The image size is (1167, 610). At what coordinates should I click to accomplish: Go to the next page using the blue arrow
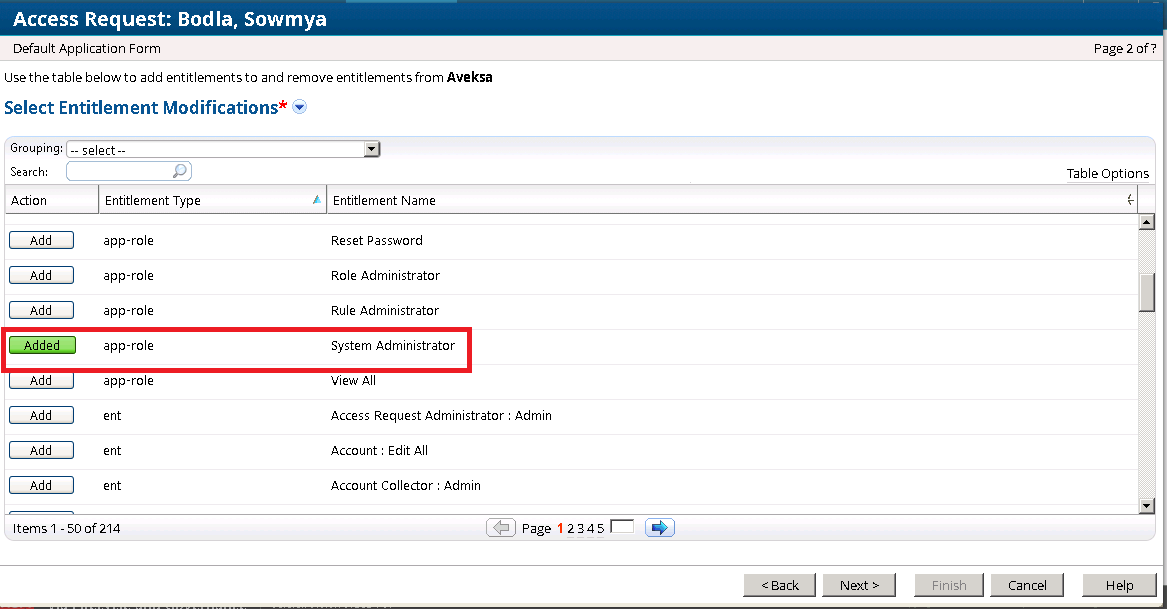(x=660, y=527)
